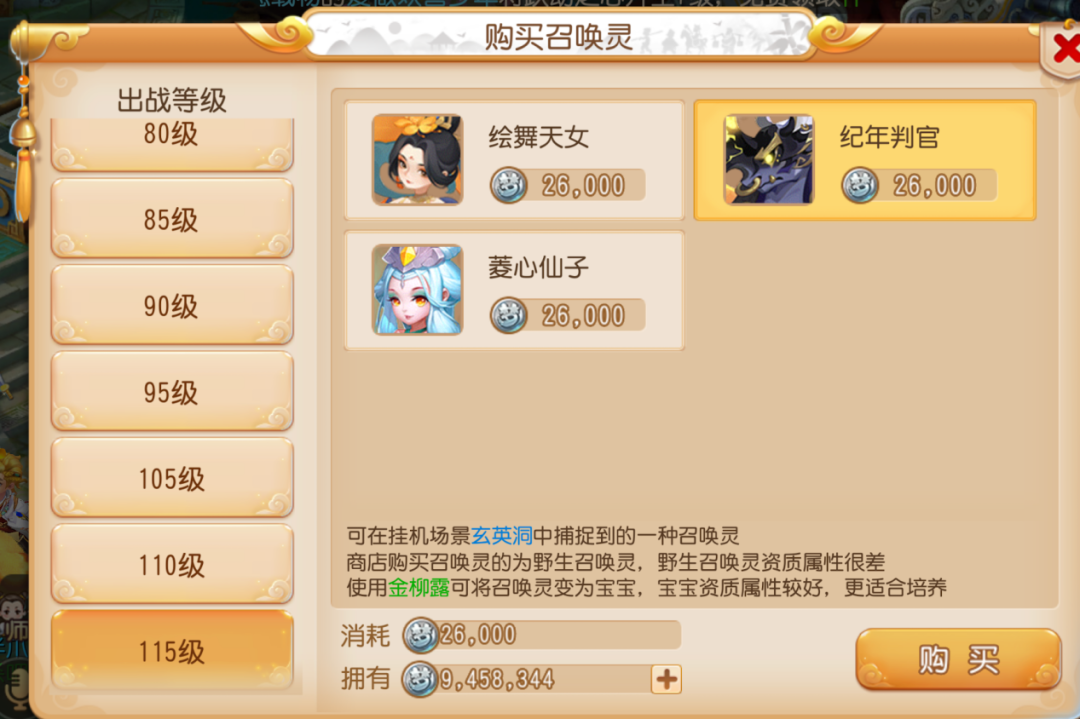This screenshot has width=1080, height=719.
Task: Close the 购买召唤灵 dialog
Action: [1063, 50]
